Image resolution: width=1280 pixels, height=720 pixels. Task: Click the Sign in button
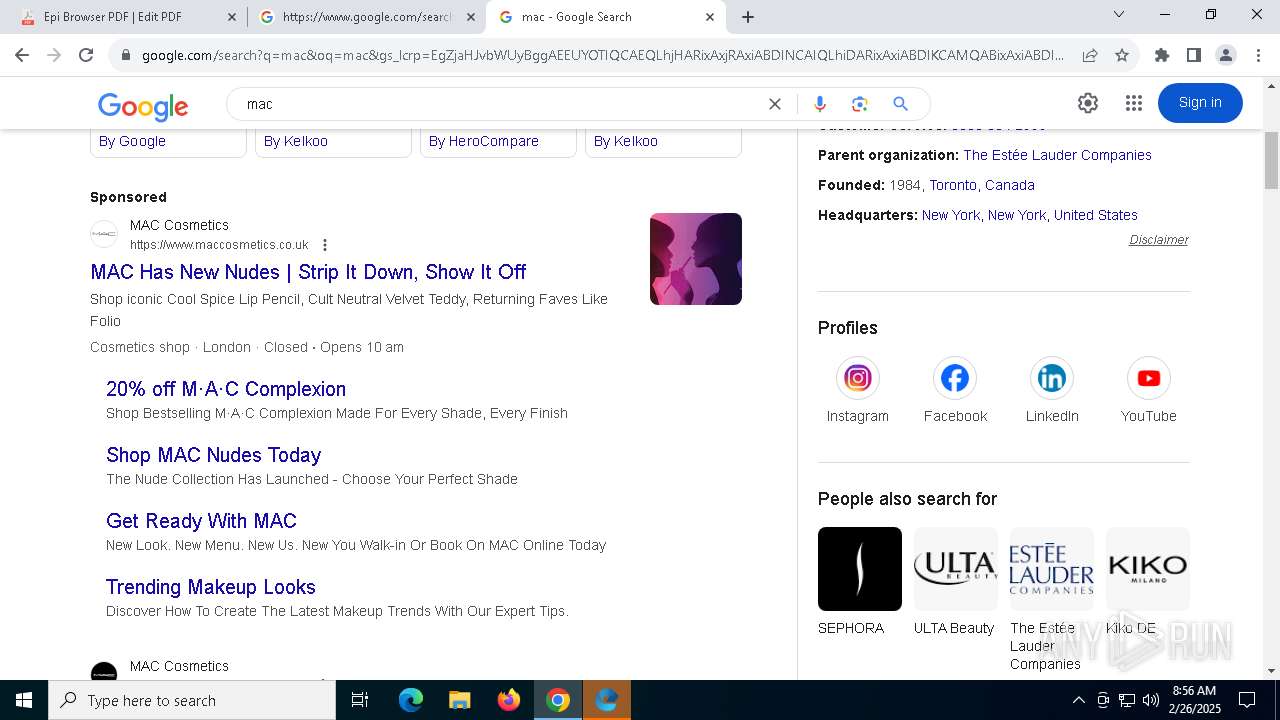click(x=1200, y=103)
